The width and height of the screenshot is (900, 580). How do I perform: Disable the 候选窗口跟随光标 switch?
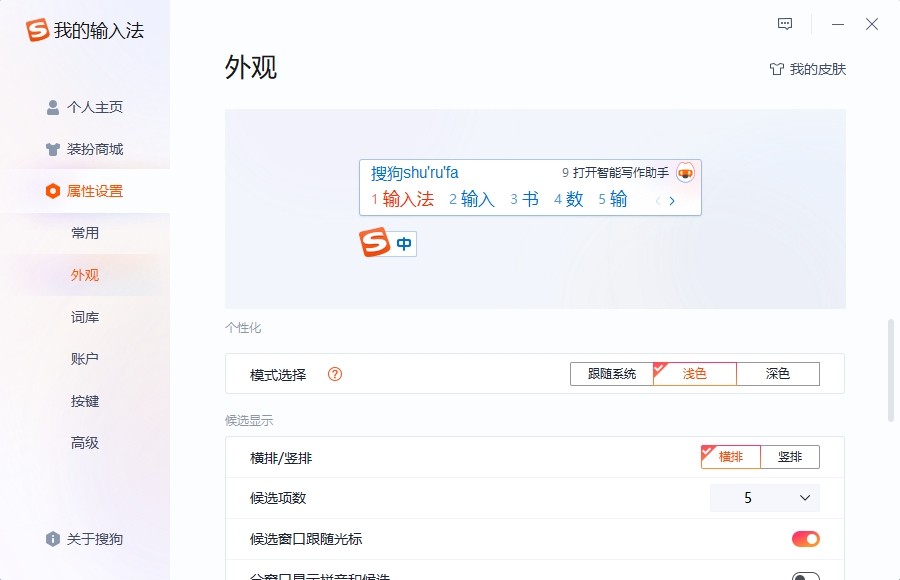click(x=805, y=537)
